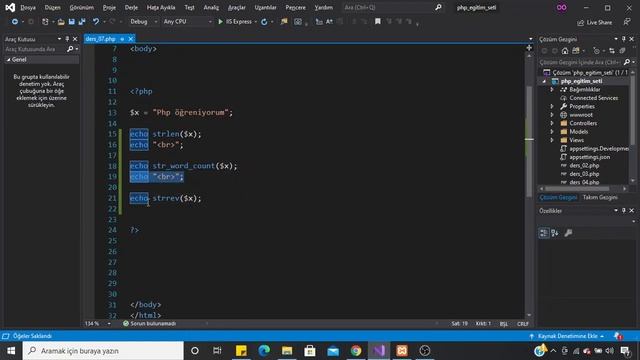Image resolution: width=640 pixels, height=360 pixels.
Task: Open Sticky Notes from the taskbar
Action: pos(241,351)
